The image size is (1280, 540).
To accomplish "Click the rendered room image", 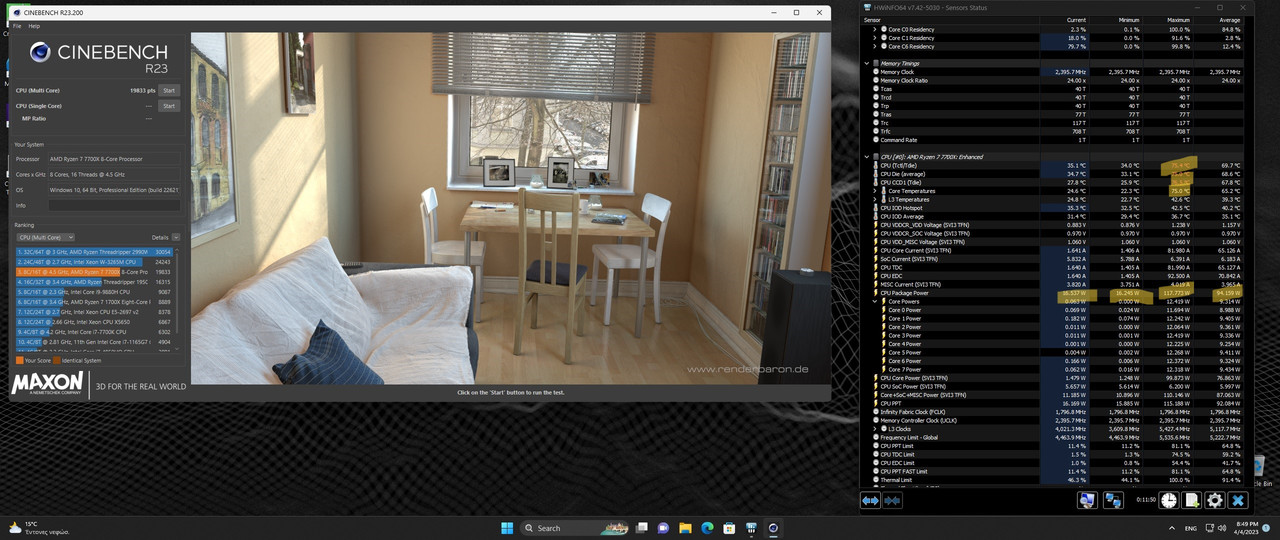I will click(x=510, y=208).
